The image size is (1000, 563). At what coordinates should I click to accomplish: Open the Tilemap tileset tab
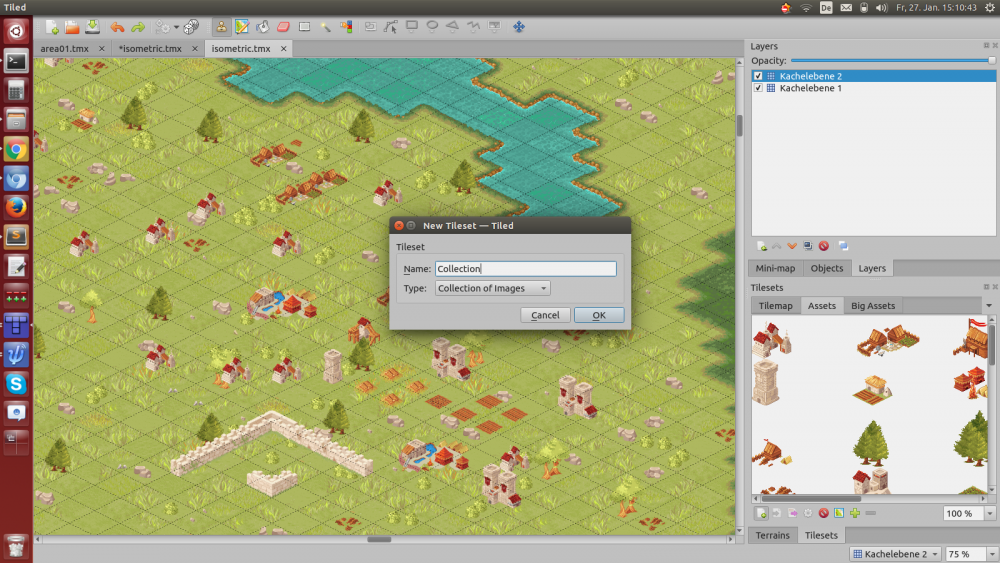point(776,305)
